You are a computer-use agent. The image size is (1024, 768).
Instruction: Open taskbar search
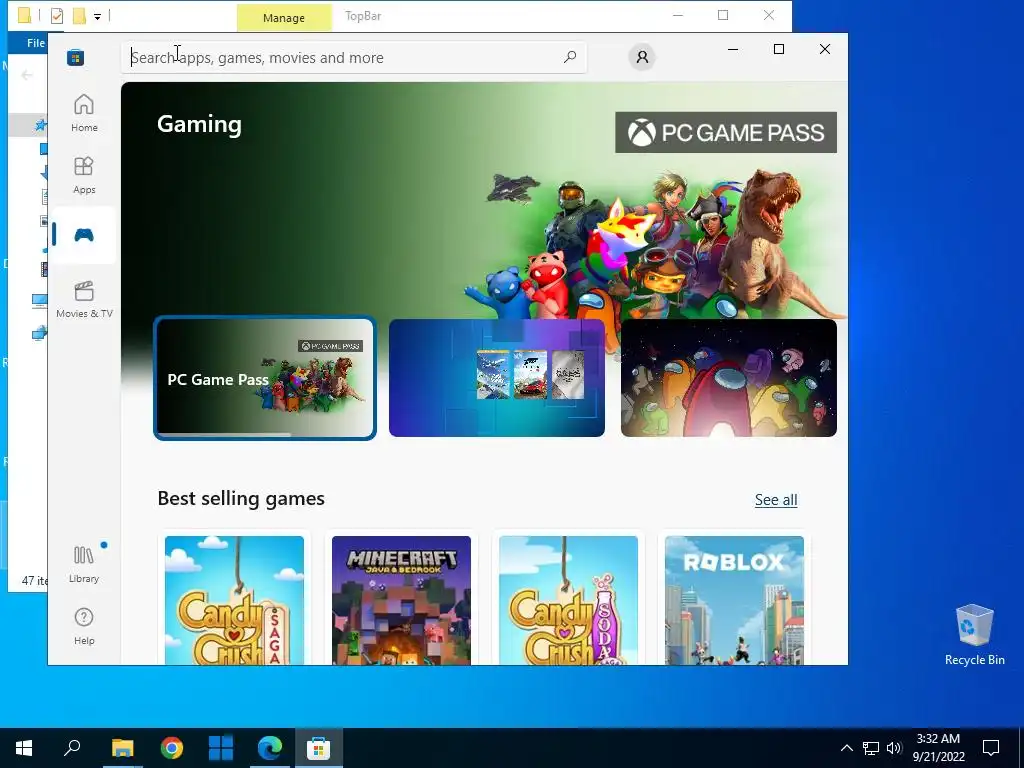pyautogui.click(x=72, y=748)
